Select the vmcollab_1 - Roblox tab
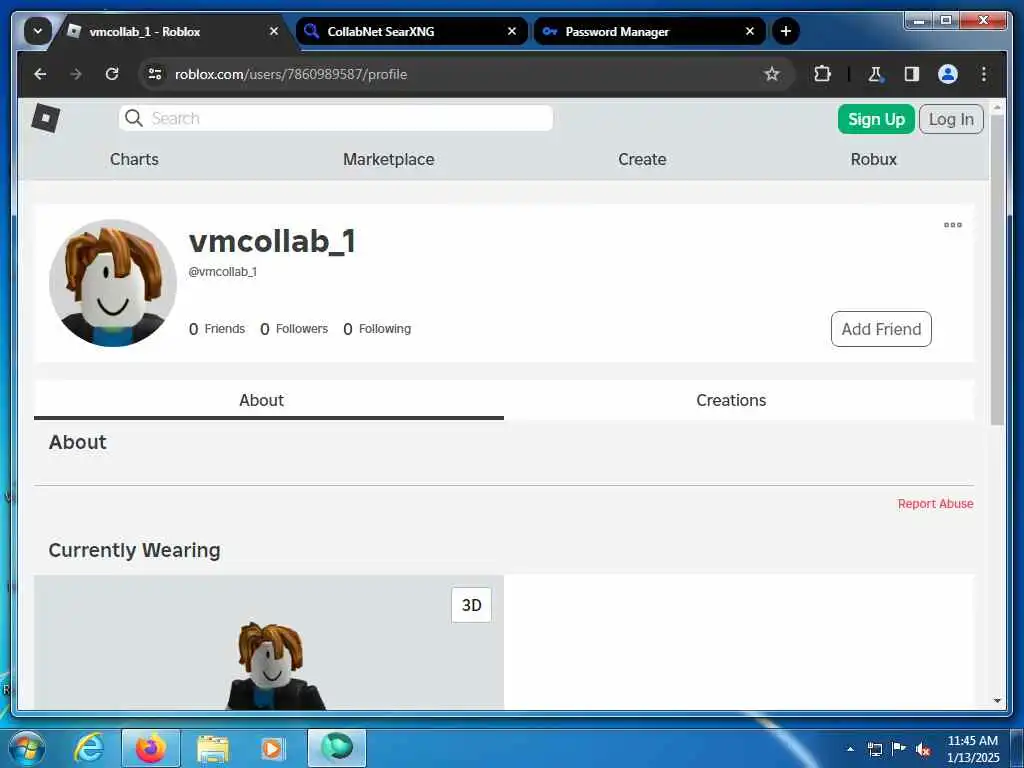This screenshot has height=768, width=1024. point(172,31)
